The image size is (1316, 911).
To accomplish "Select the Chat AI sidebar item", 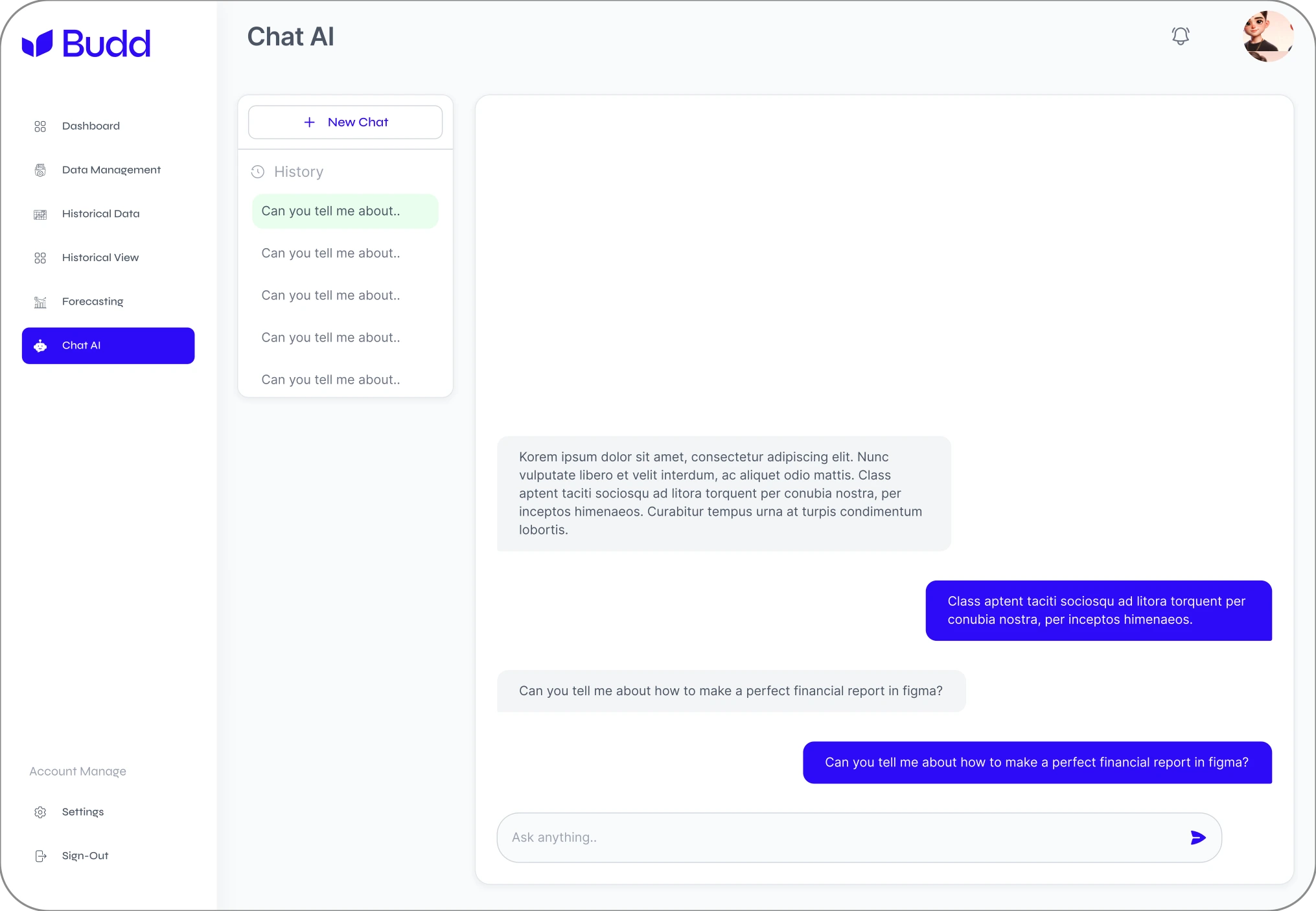I will [108, 345].
